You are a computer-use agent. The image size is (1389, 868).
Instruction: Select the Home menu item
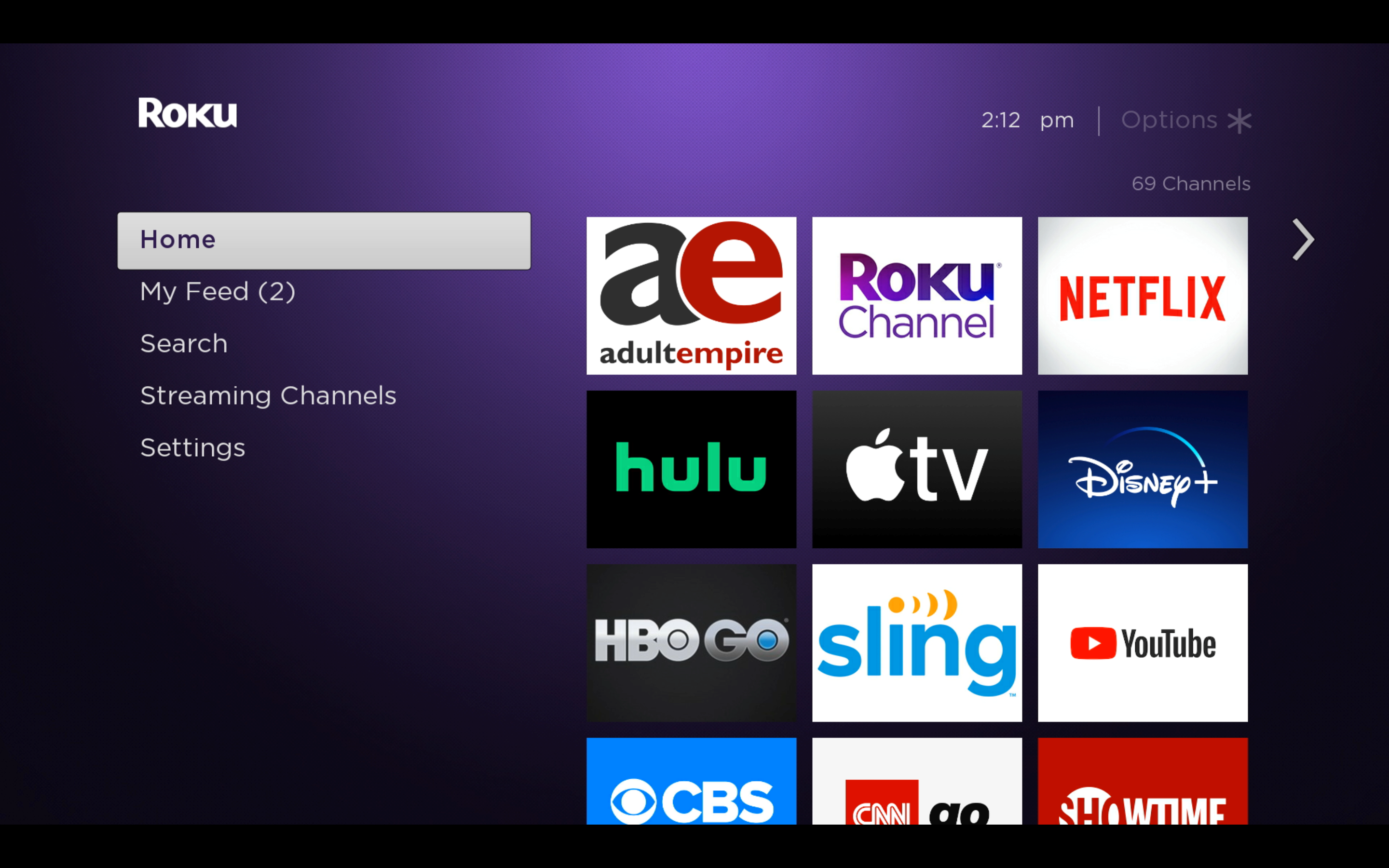tap(323, 239)
